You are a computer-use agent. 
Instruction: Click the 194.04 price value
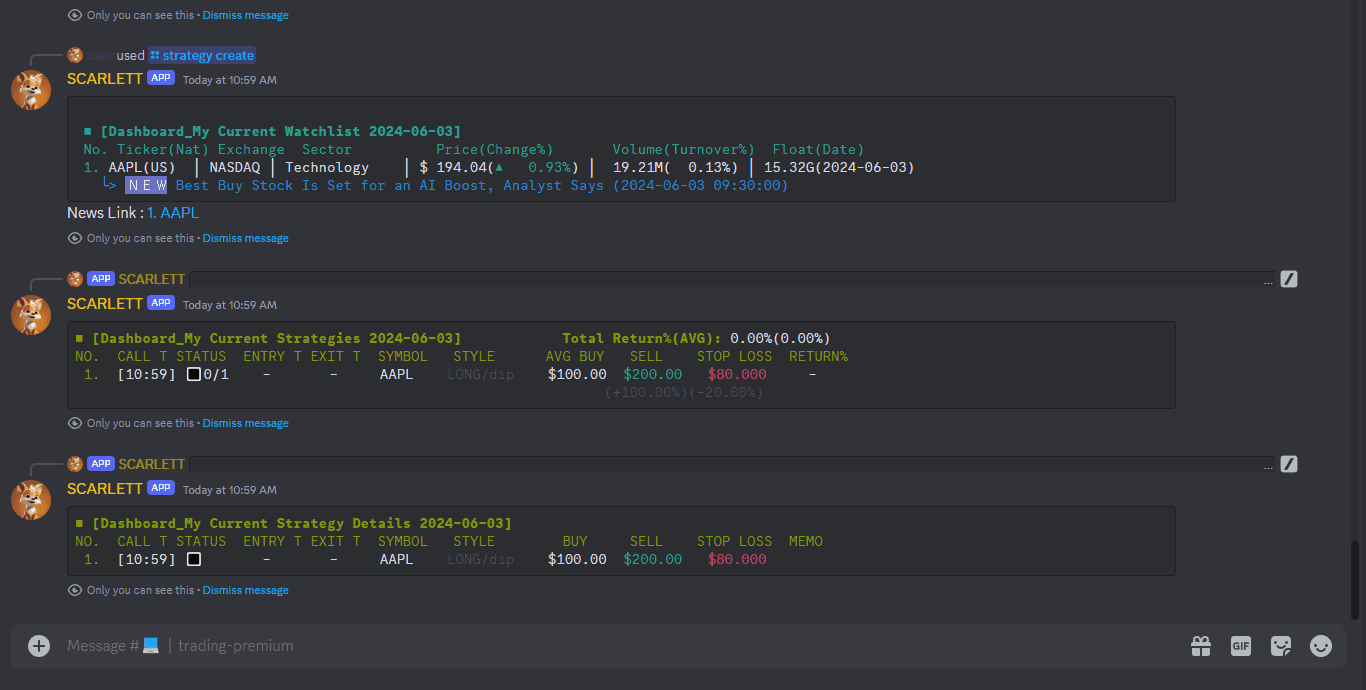click(x=462, y=167)
